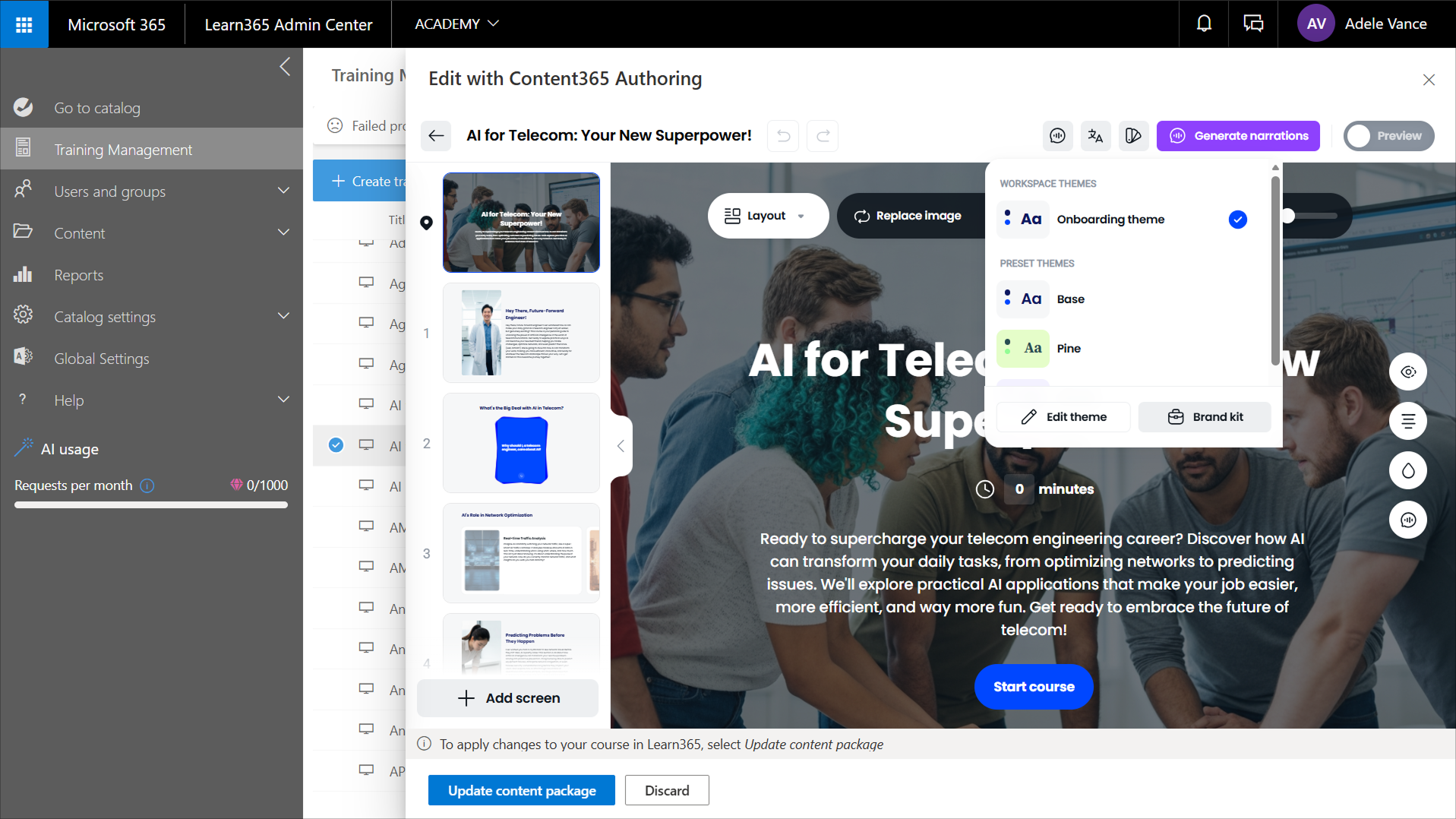Click Update content package button
Viewport: 1456px width, 819px height.
(522, 790)
